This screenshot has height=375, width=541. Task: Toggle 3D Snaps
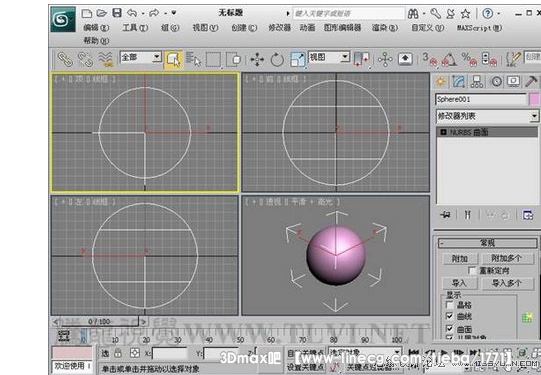point(429,59)
